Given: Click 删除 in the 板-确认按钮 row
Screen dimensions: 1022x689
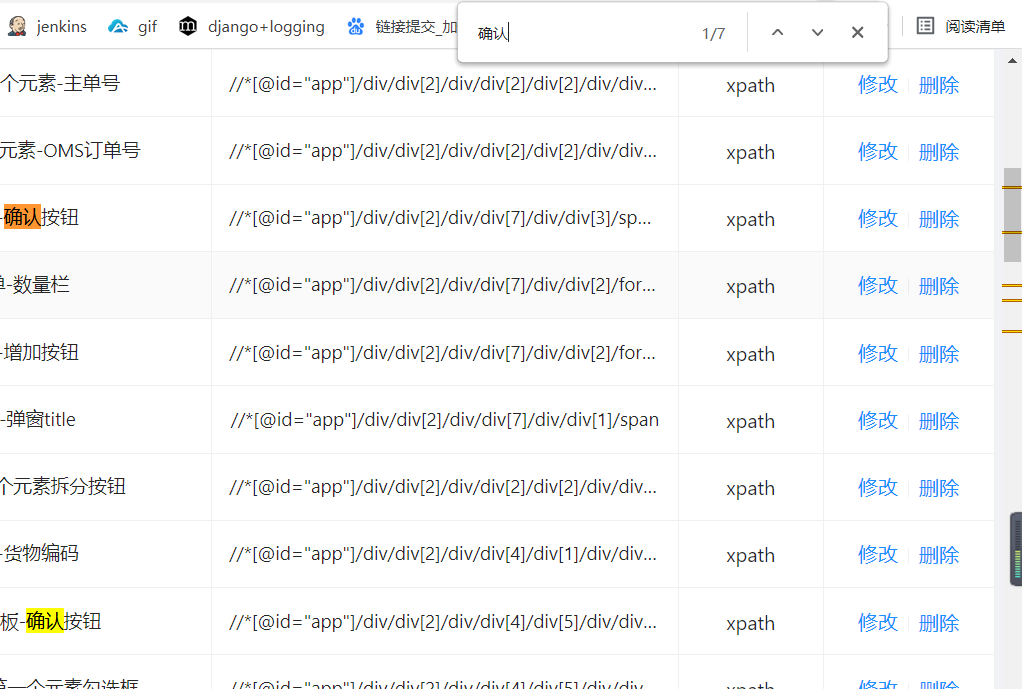Looking at the screenshot, I should tap(939, 624).
